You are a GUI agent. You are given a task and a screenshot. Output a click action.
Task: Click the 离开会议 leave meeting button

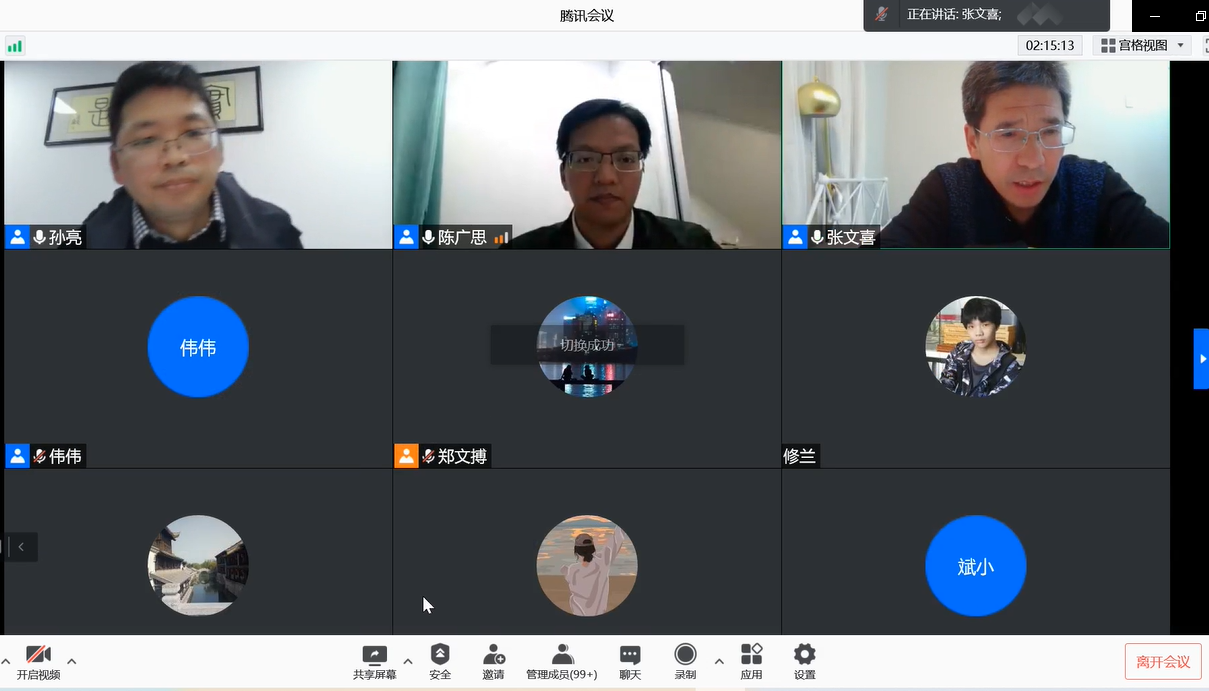[x=1163, y=662]
